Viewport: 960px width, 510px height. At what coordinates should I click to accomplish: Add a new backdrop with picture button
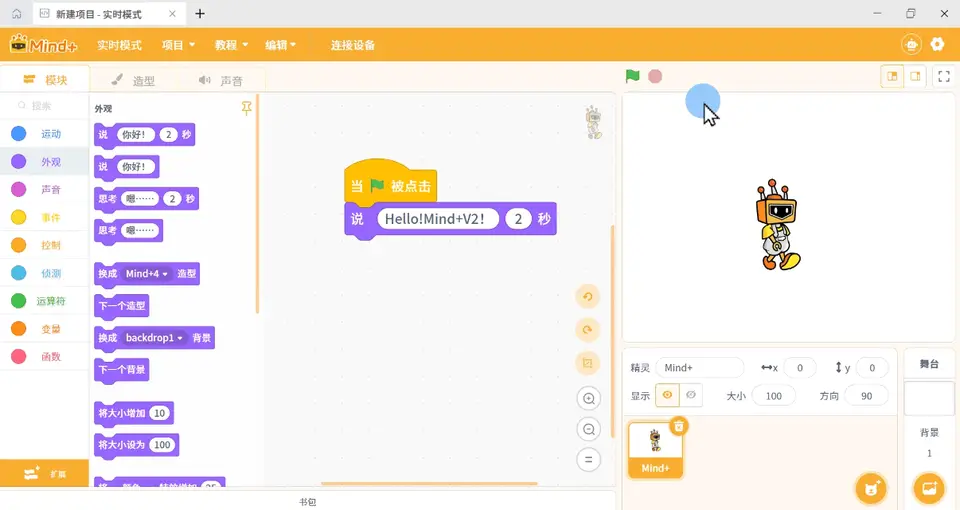(x=929, y=488)
